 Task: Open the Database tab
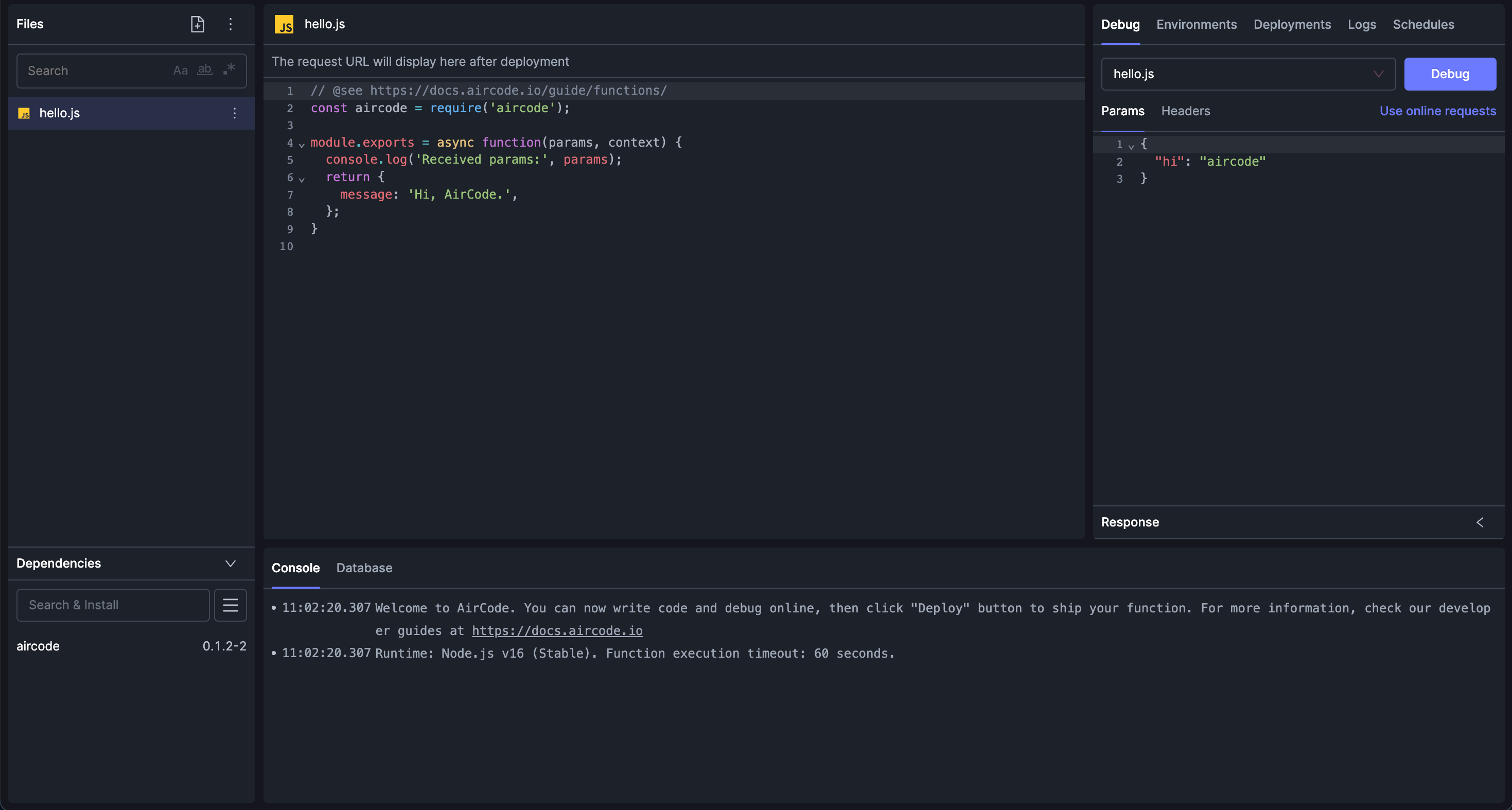364,568
